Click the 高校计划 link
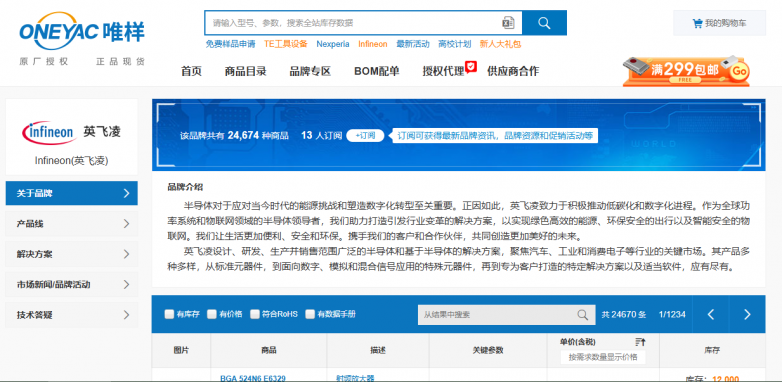The image size is (782, 382). (454, 44)
